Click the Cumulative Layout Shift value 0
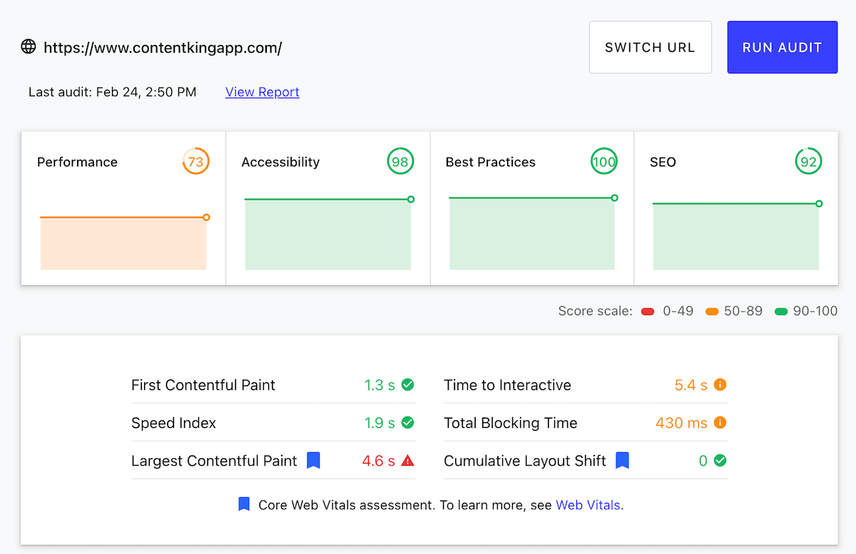This screenshot has width=856, height=554. coord(703,461)
